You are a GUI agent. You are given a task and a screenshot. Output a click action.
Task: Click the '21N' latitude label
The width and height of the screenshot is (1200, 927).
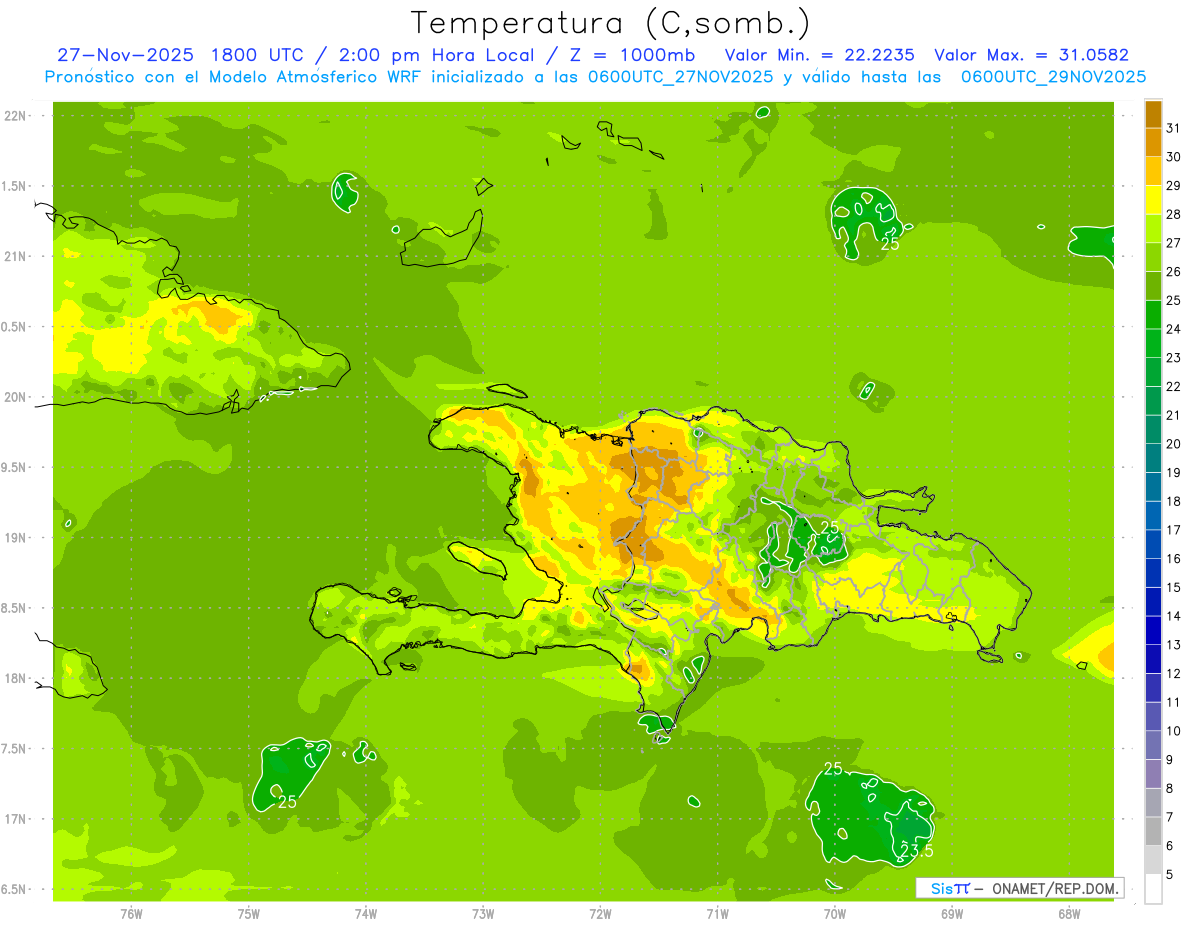pyautogui.click(x=15, y=257)
